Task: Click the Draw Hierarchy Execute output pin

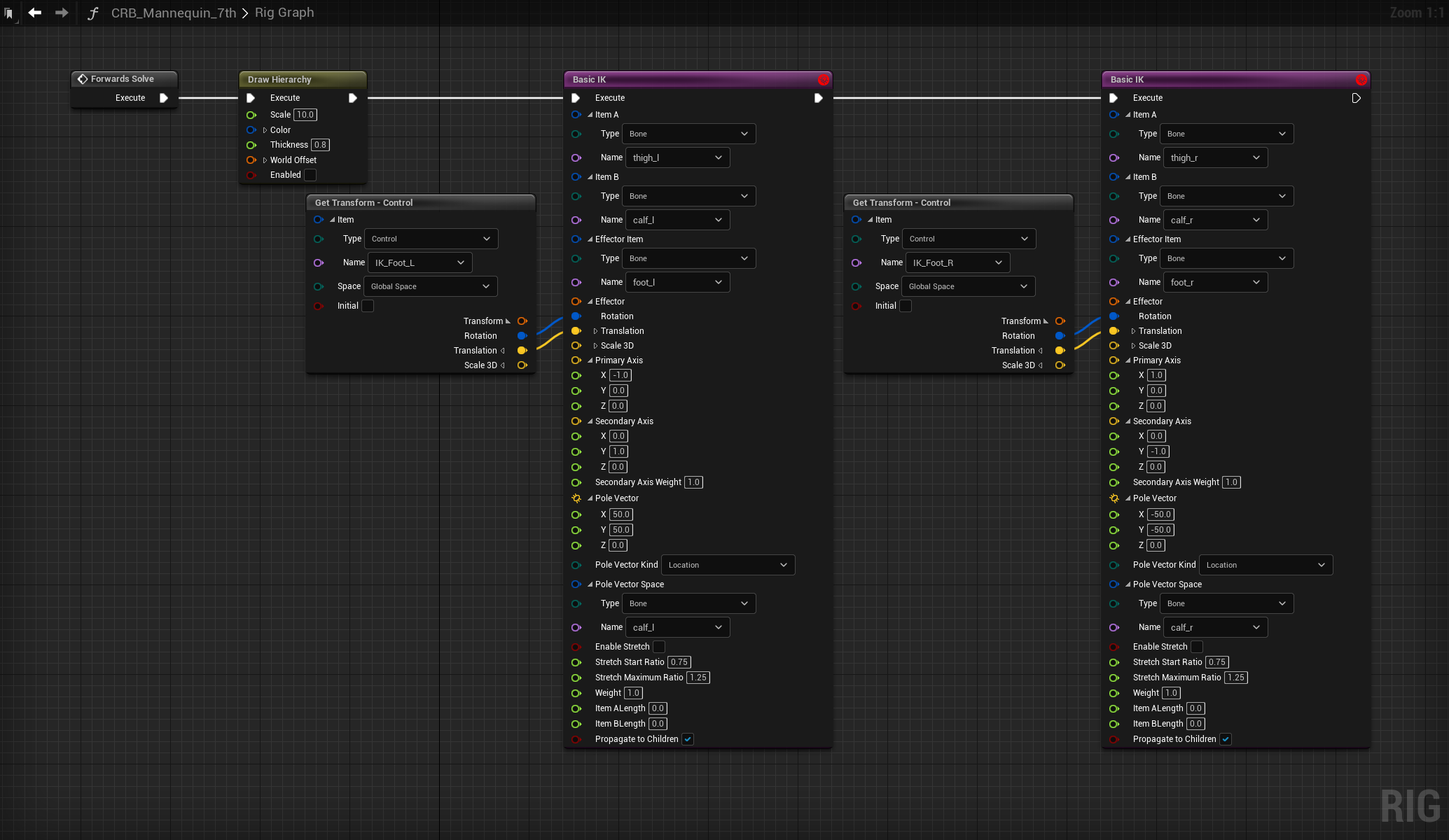Action: coord(353,98)
